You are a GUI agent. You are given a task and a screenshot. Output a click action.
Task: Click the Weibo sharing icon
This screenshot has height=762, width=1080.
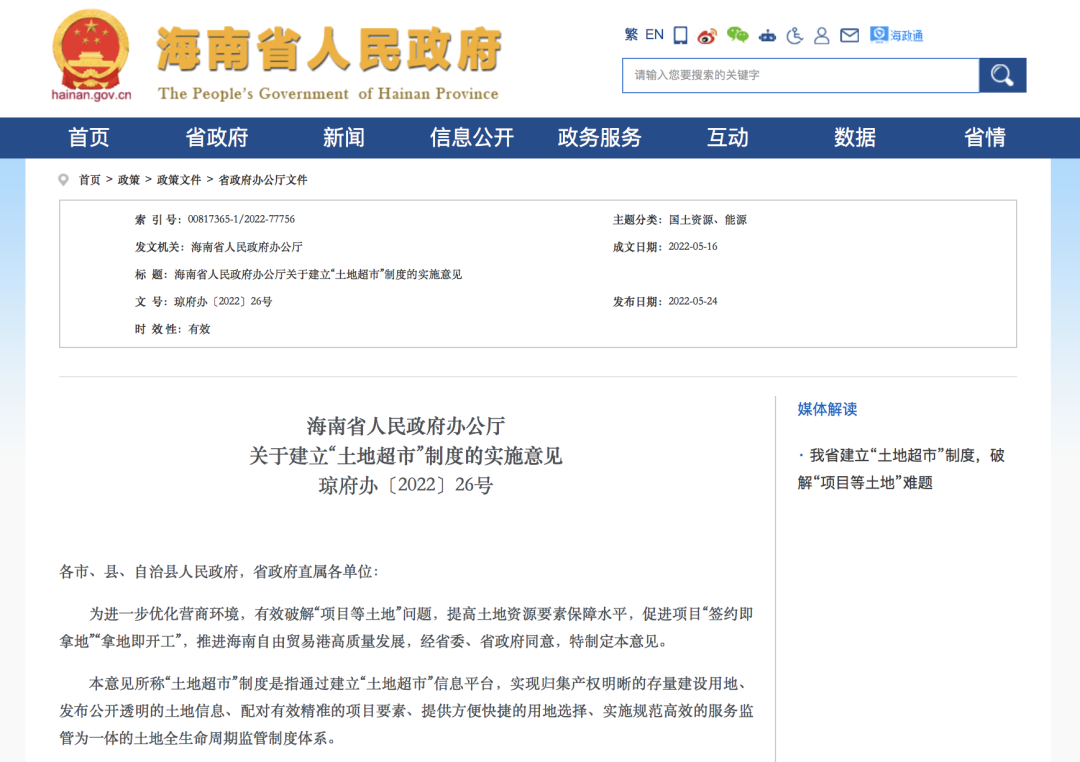click(x=707, y=35)
